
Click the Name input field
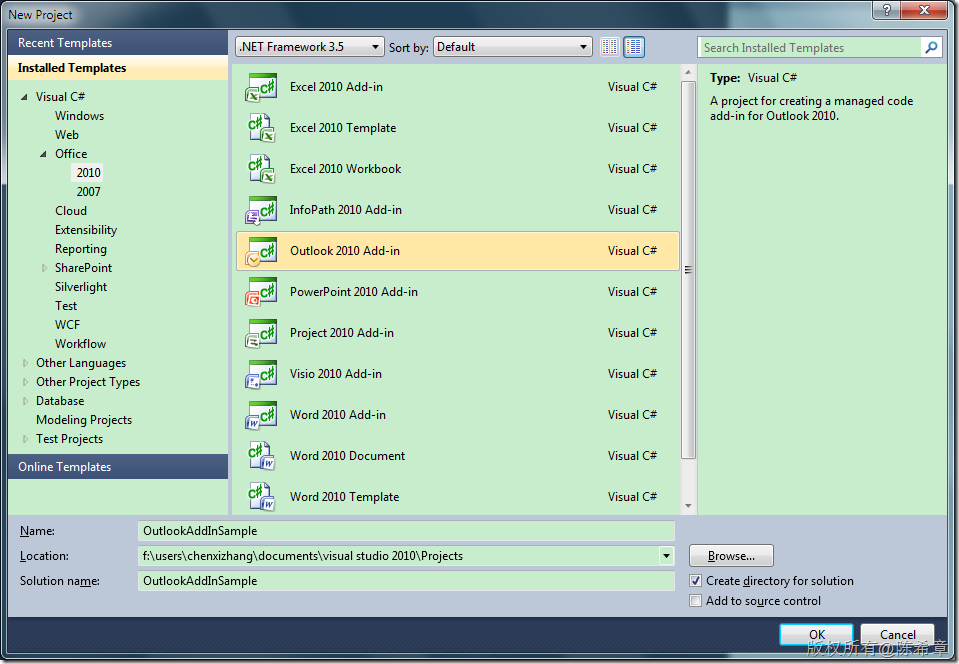406,531
